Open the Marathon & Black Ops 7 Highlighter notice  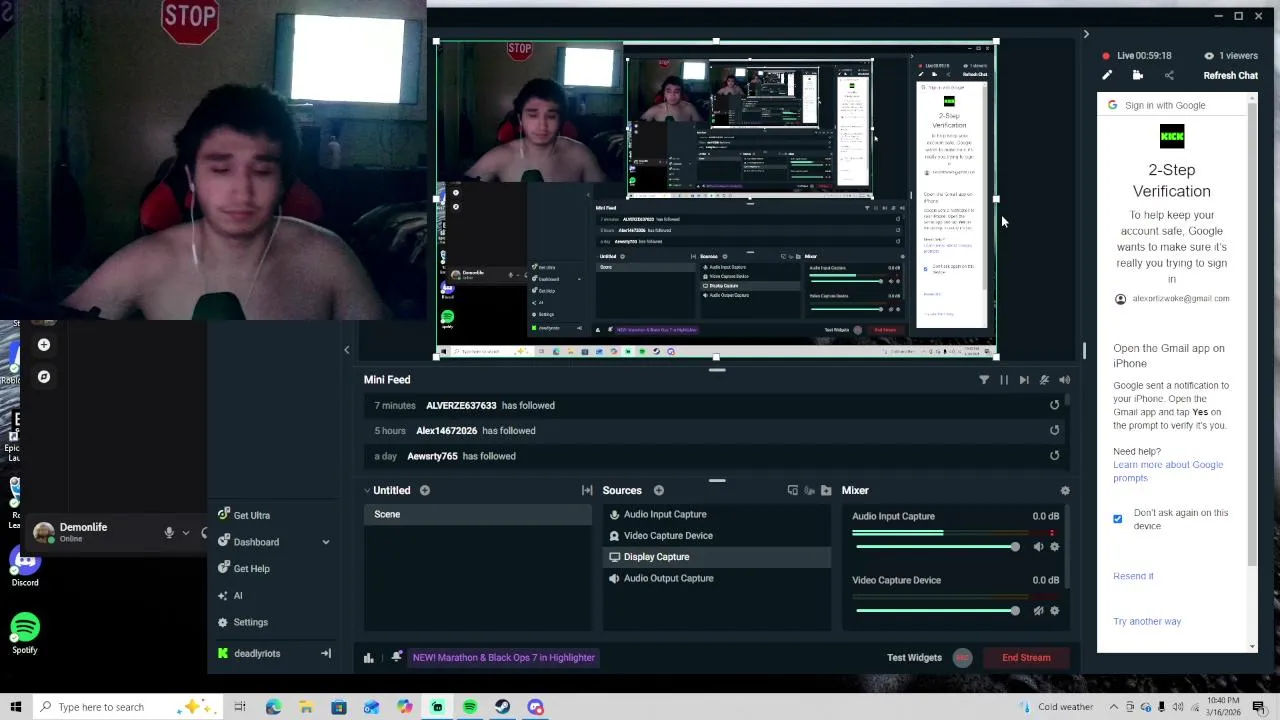coord(503,657)
